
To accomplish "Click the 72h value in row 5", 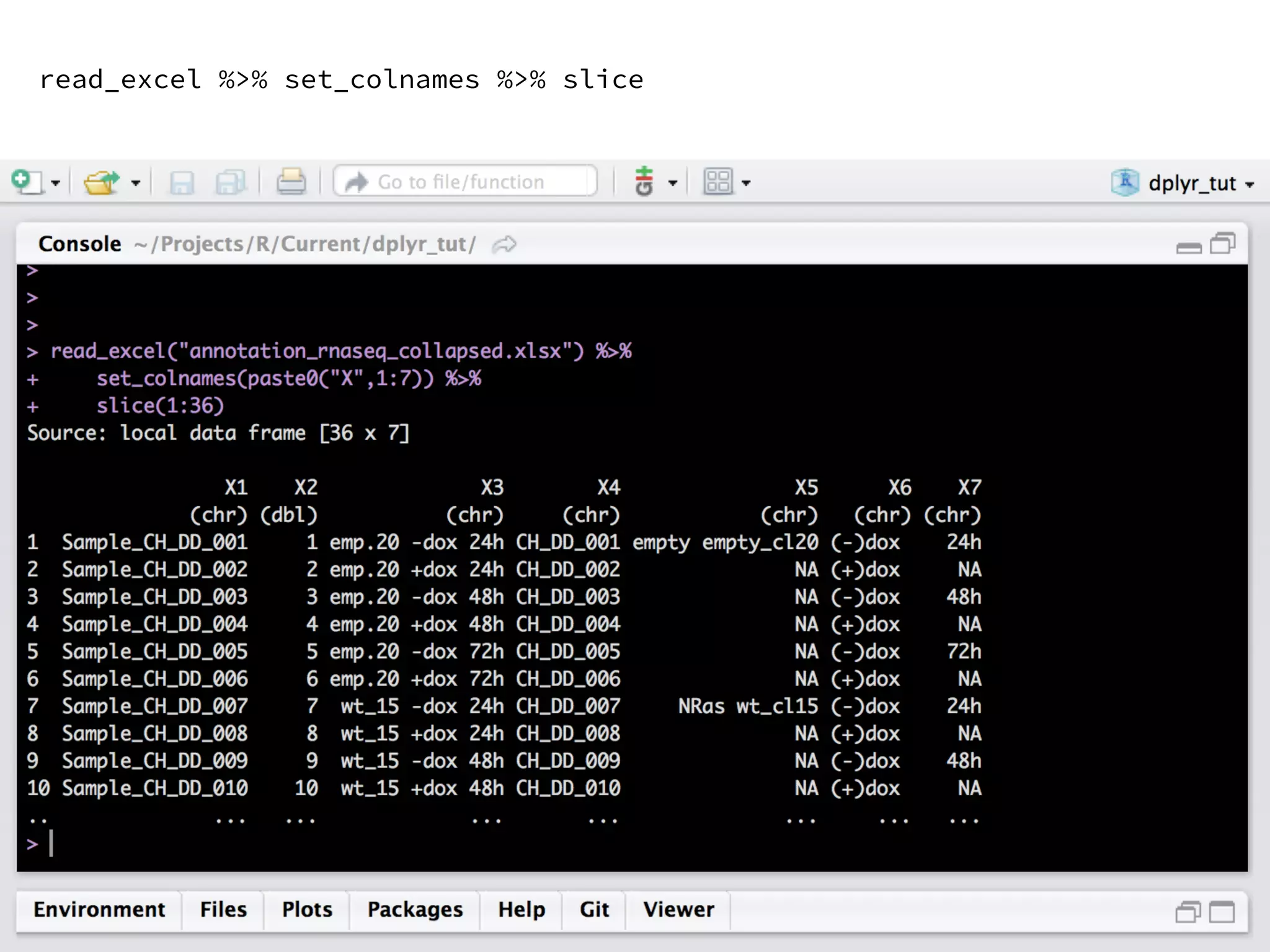I will tap(964, 651).
